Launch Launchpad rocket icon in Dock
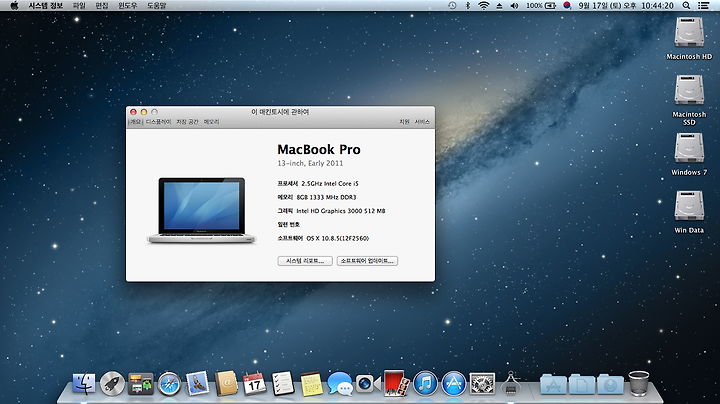 pos(112,383)
